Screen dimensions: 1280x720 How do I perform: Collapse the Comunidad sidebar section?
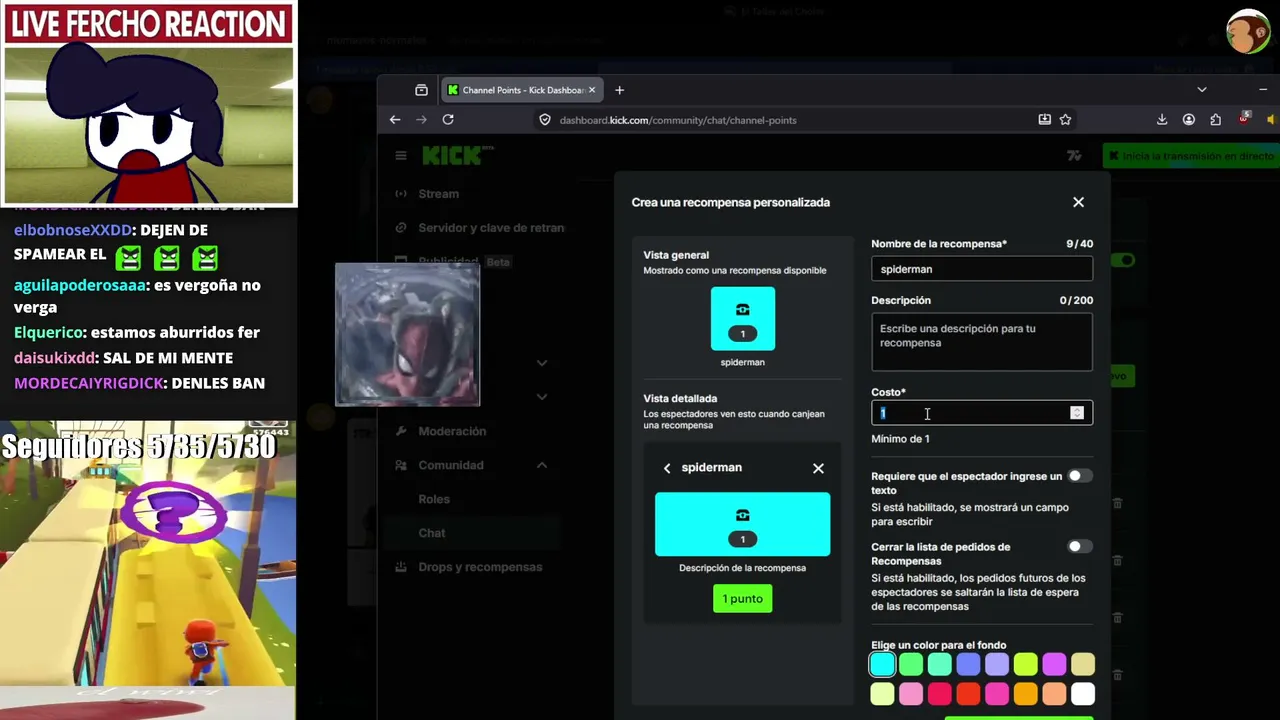point(542,465)
